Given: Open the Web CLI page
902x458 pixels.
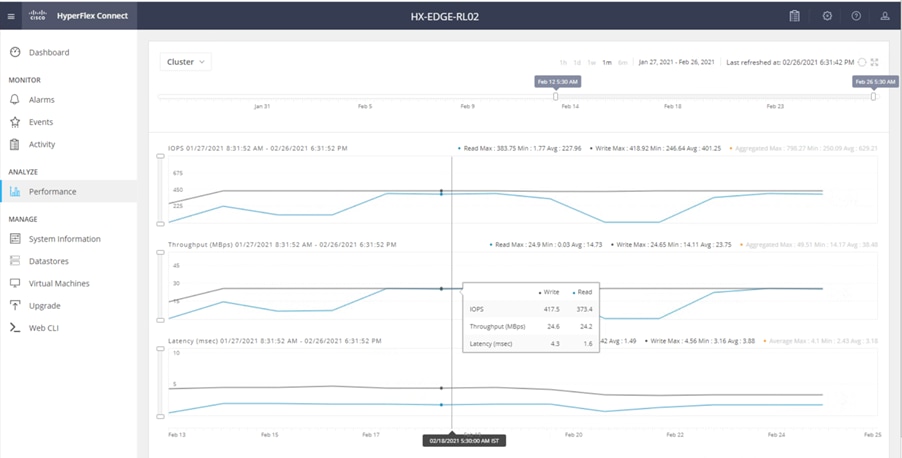Looking at the screenshot, I should [x=44, y=328].
